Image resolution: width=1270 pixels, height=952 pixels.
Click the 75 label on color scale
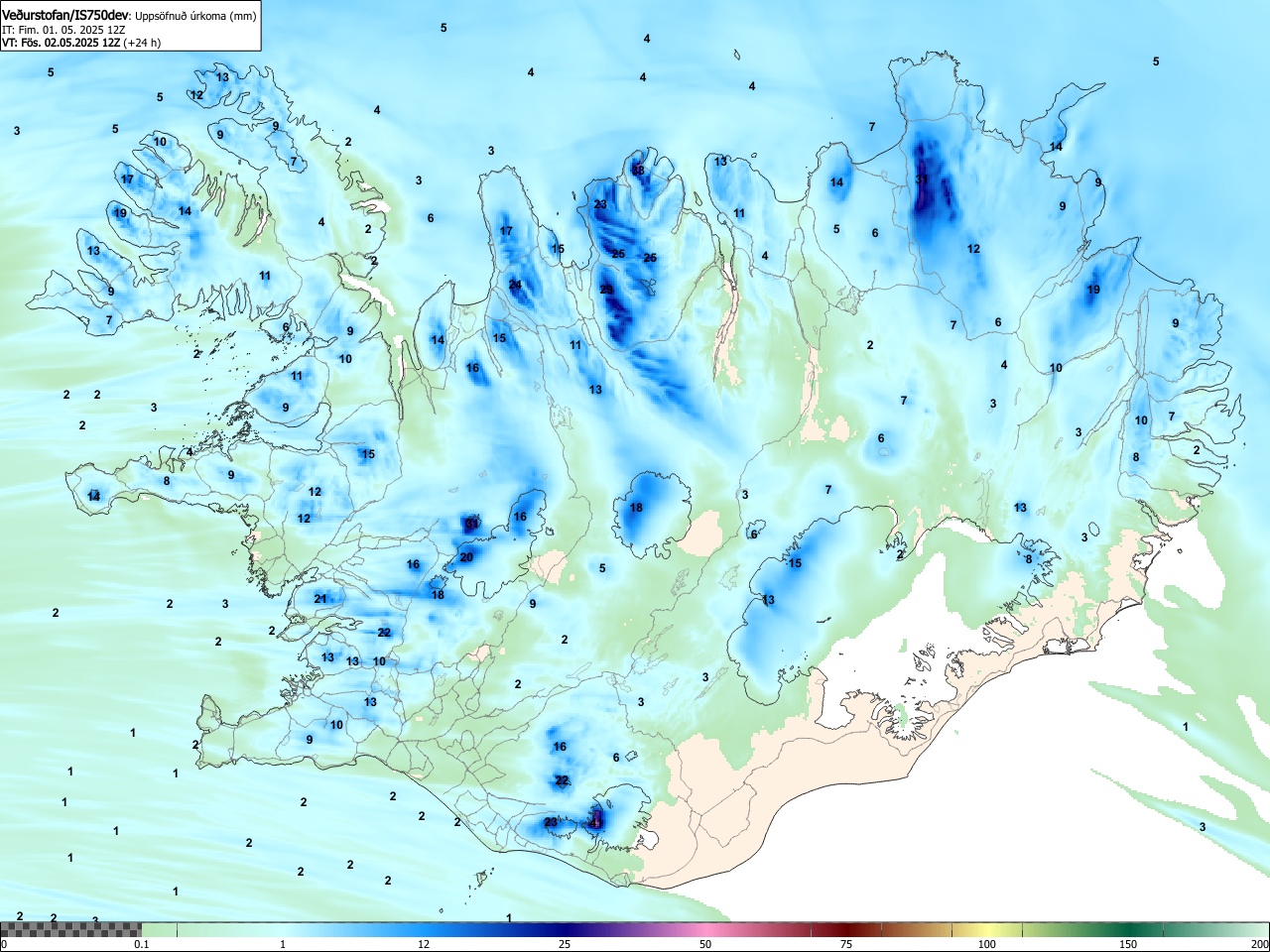point(846,944)
